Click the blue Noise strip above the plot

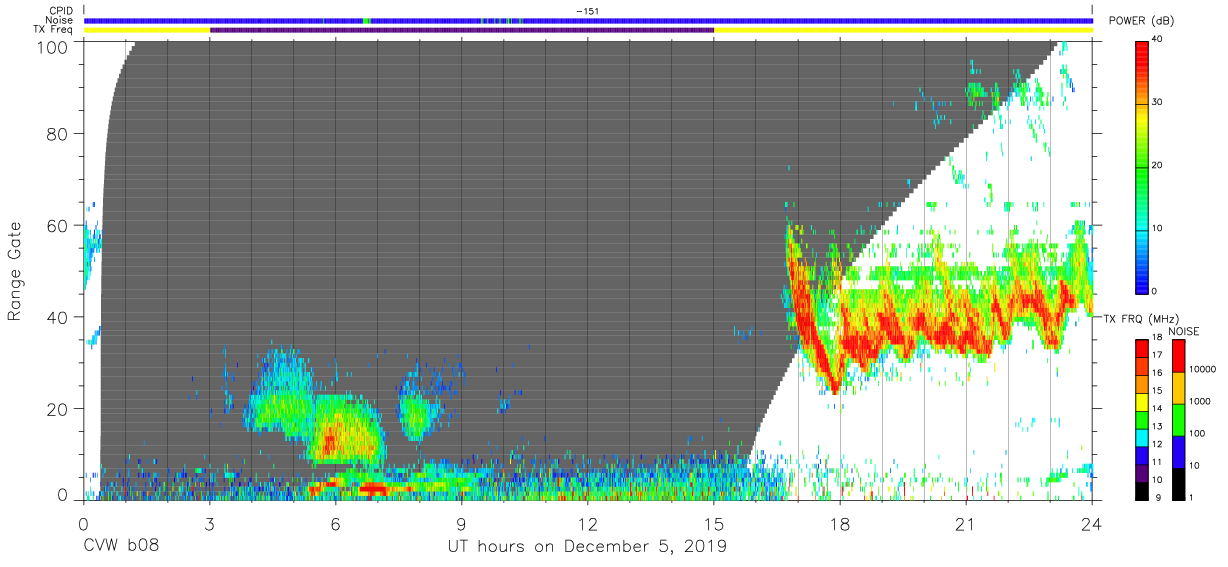click(588, 20)
